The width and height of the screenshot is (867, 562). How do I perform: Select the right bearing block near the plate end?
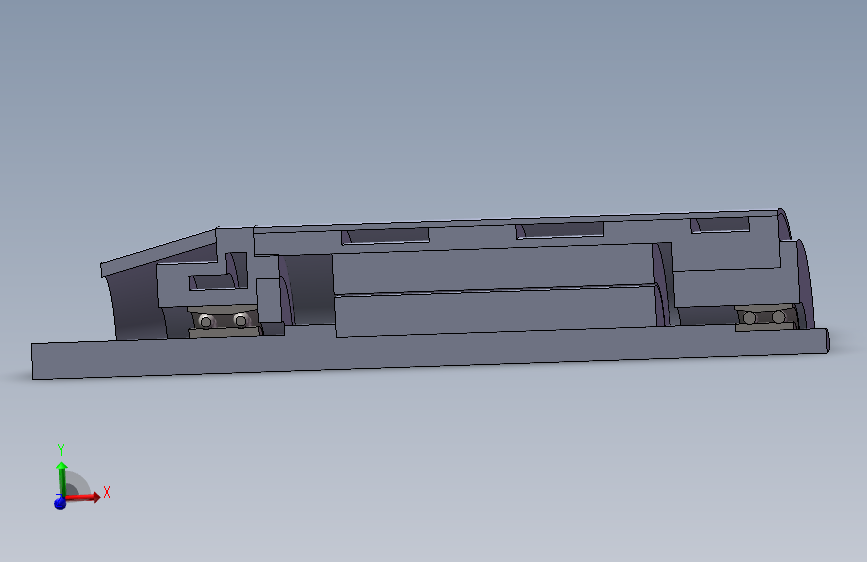pos(765,318)
